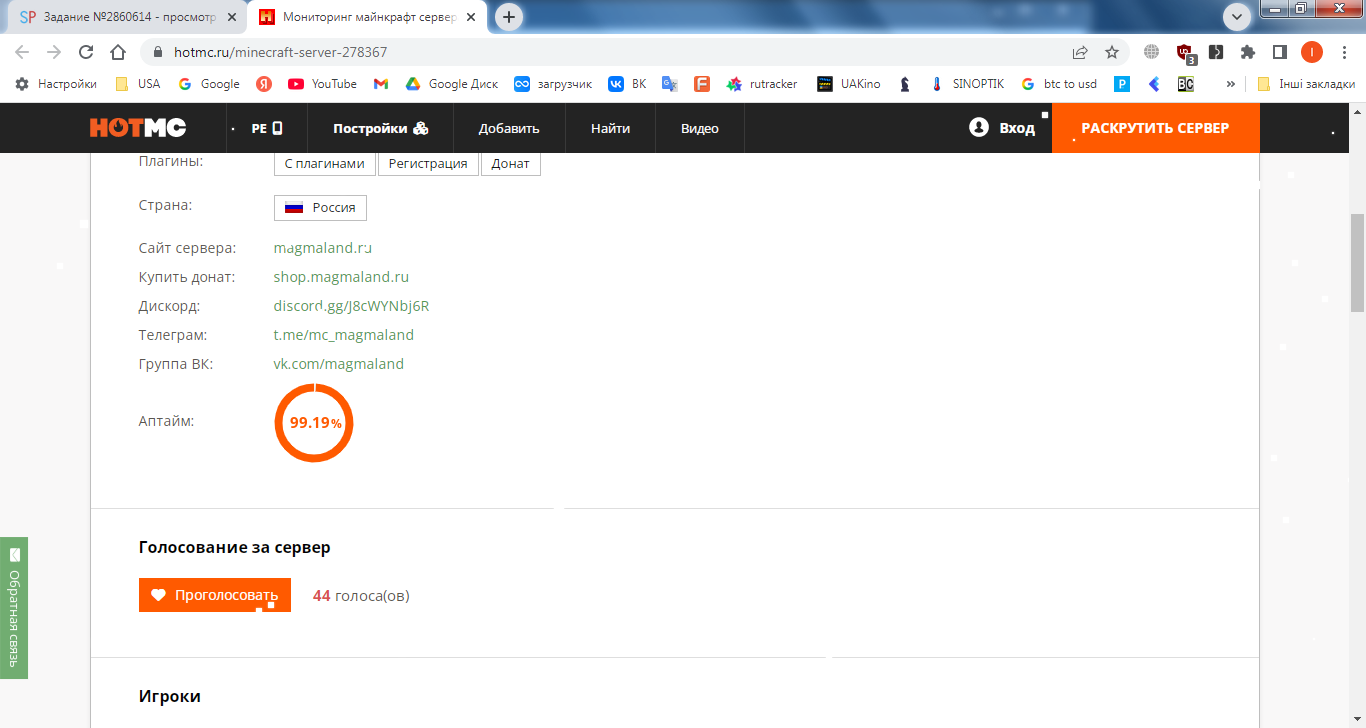Click the address bar URL
1366x728 pixels.
(x=280, y=52)
